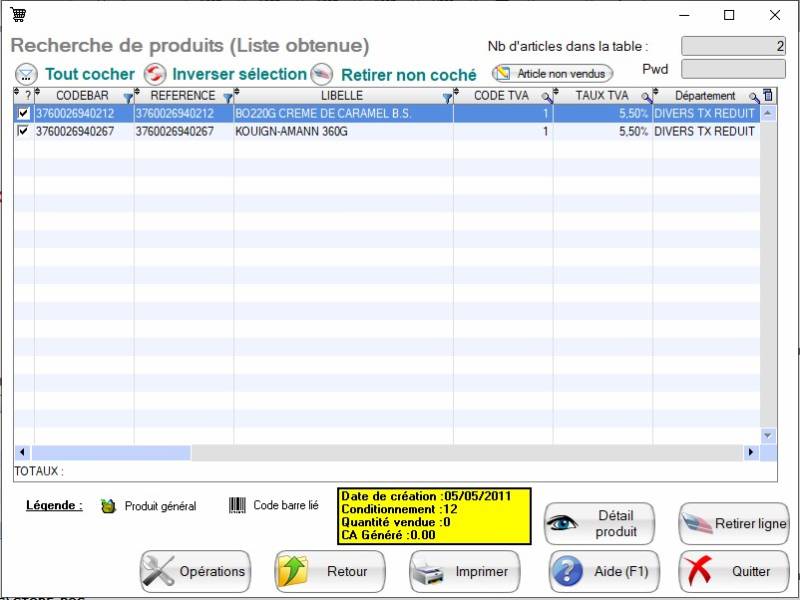This screenshot has height=600, width=800.
Task: Click the Inverser sélection red arrows icon
Action: click(155, 75)
